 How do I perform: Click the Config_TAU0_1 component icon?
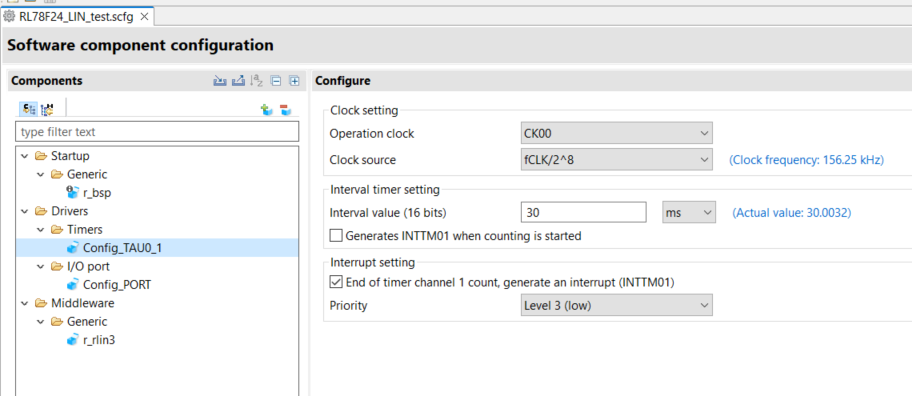tap(73, 248)
